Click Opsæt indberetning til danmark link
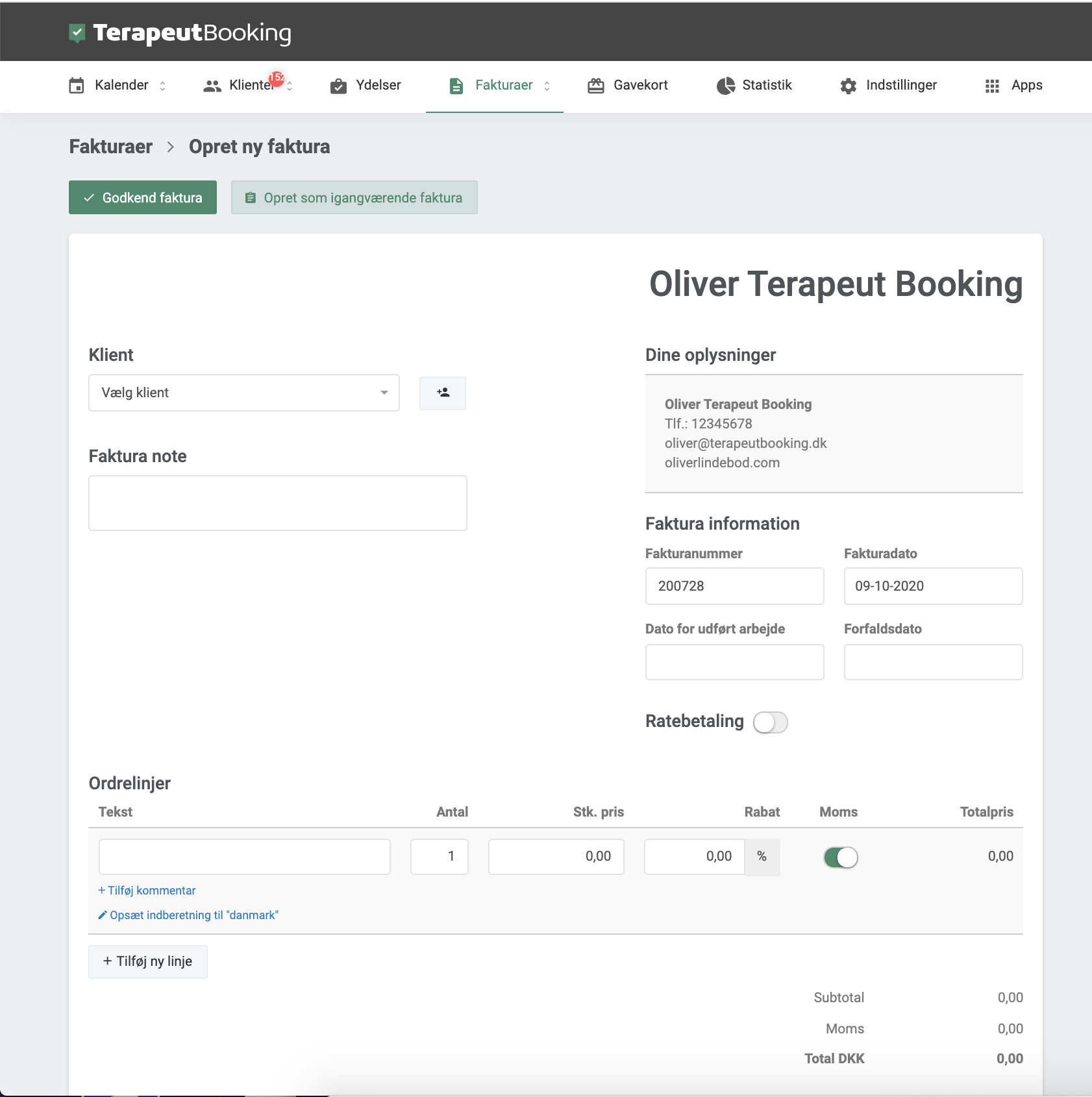This screenshot has width=1092, height=1097. (x=188, y=915)
